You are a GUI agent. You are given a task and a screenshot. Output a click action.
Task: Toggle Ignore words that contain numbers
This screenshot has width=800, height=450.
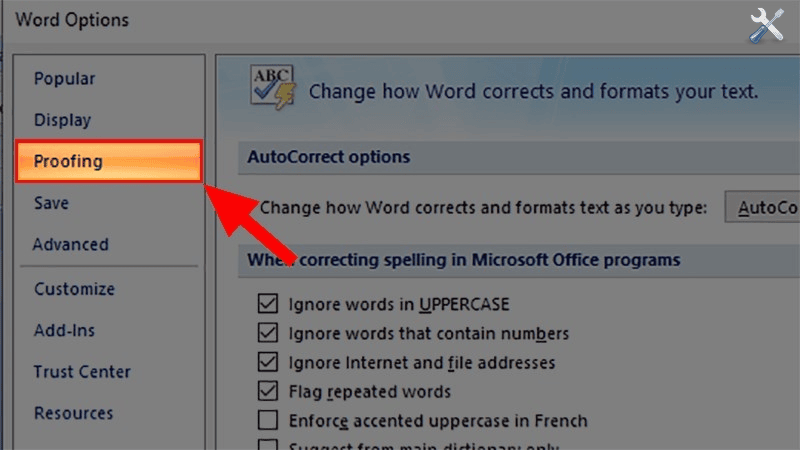point(268,333)
